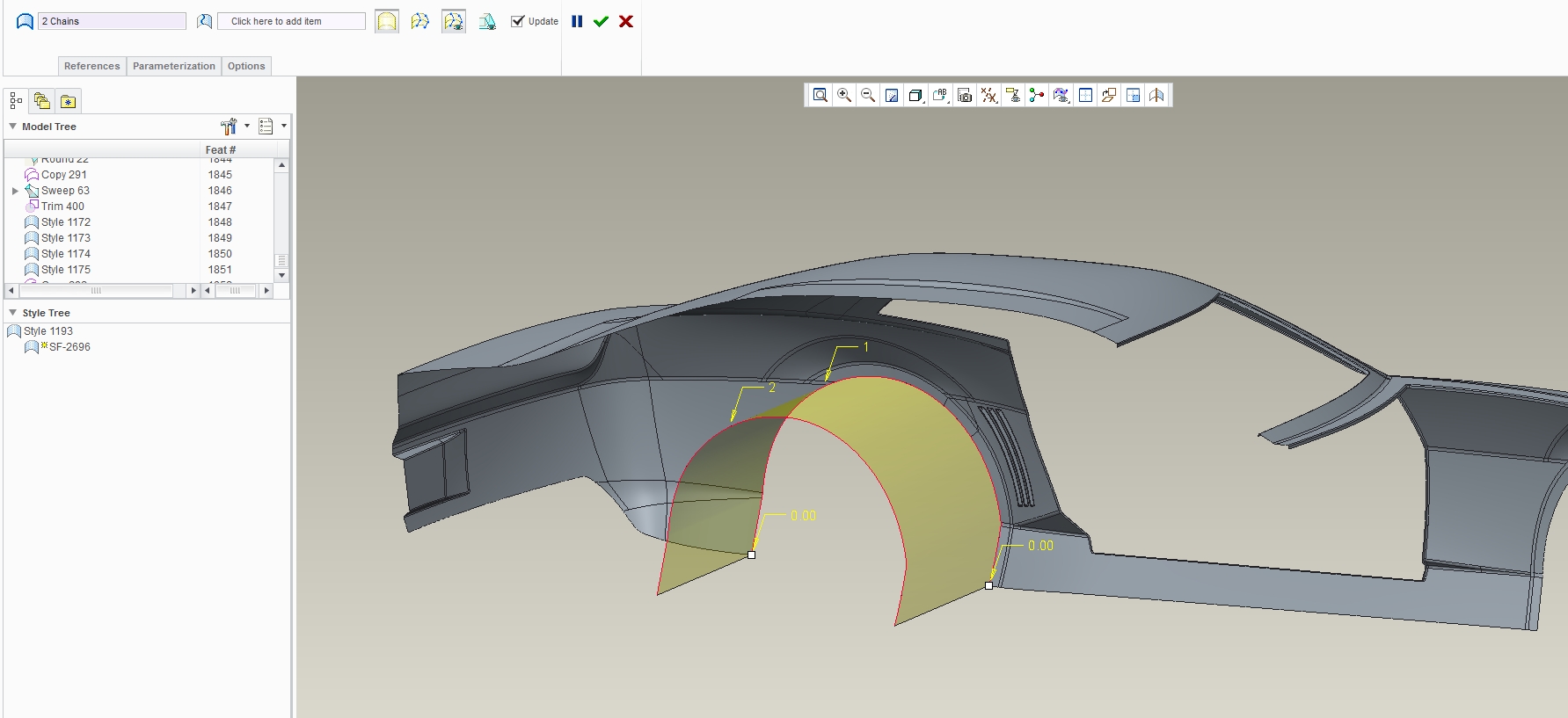
Task: Click the 0.00 value near the left endpoint
Action: click(803, 516)
